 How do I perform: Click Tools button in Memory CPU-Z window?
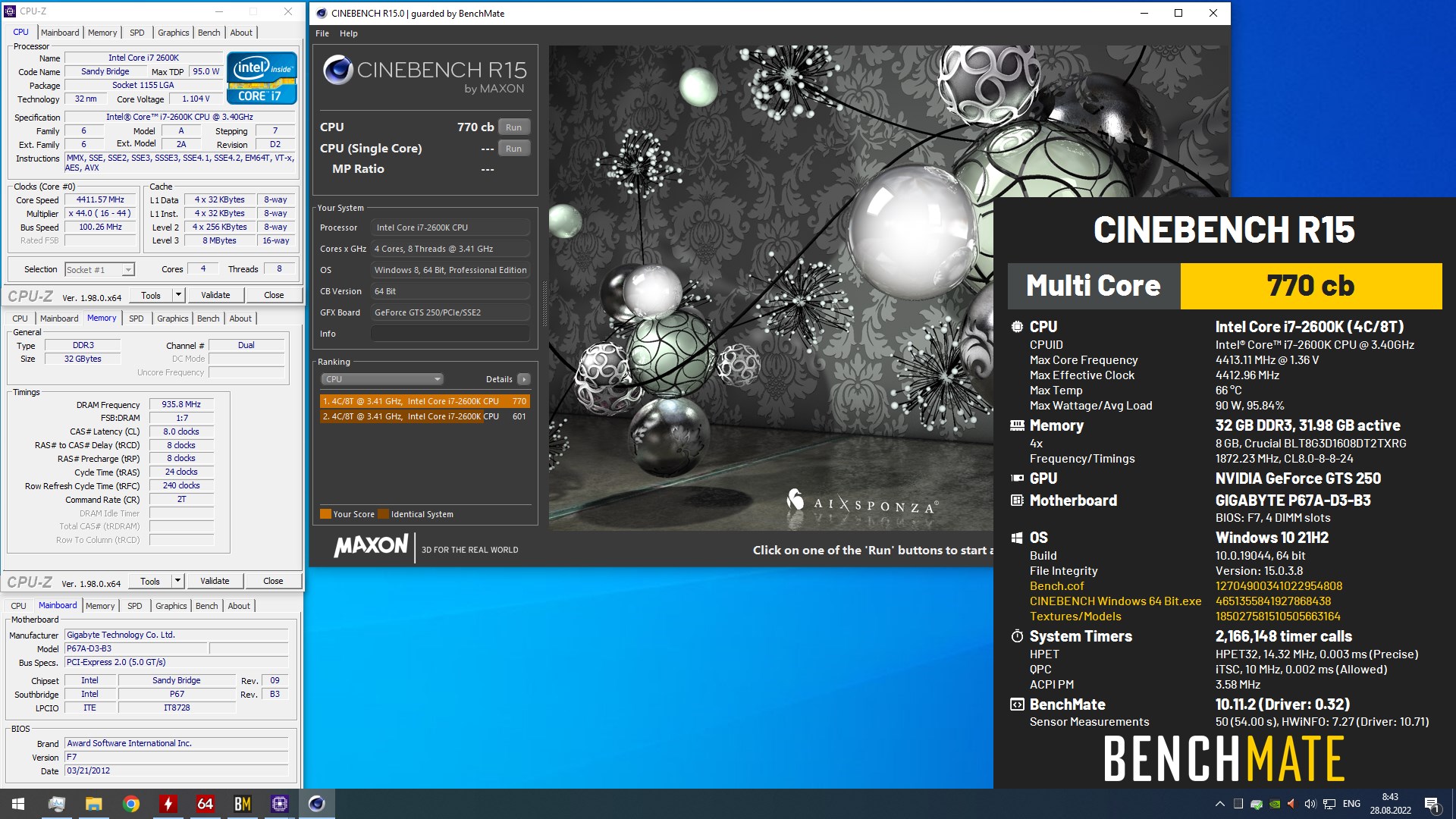point(150,581)
